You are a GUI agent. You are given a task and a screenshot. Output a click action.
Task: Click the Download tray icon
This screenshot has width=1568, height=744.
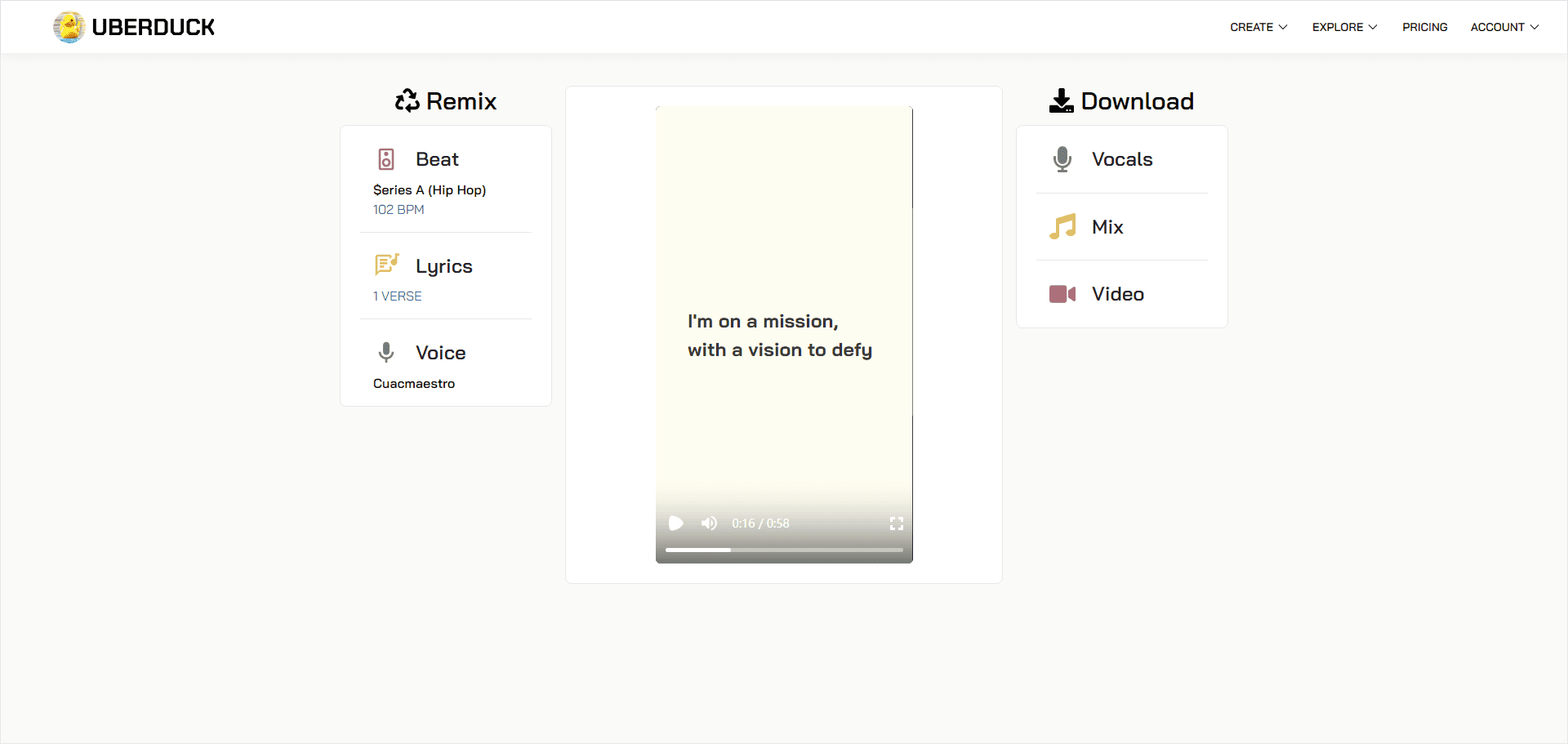(x=1062, y=100)
